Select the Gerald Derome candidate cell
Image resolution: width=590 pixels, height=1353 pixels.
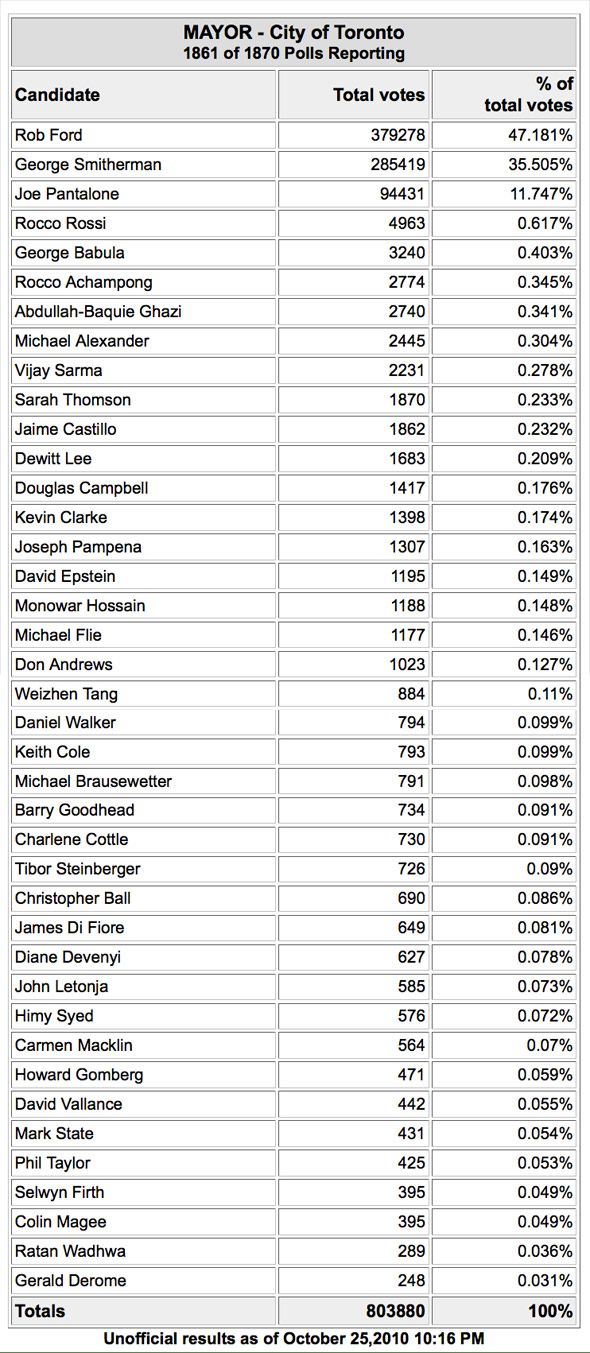(143, 1281)
